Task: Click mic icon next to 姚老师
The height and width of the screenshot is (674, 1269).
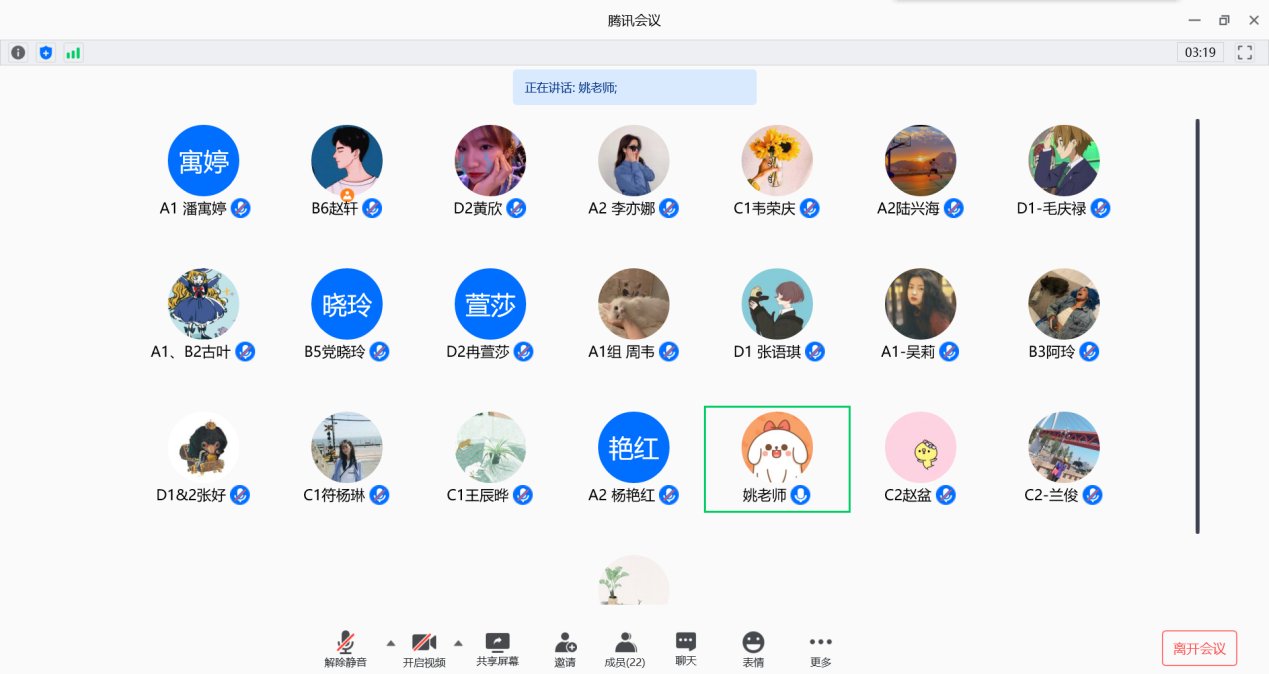Action: tap(800, 495)
